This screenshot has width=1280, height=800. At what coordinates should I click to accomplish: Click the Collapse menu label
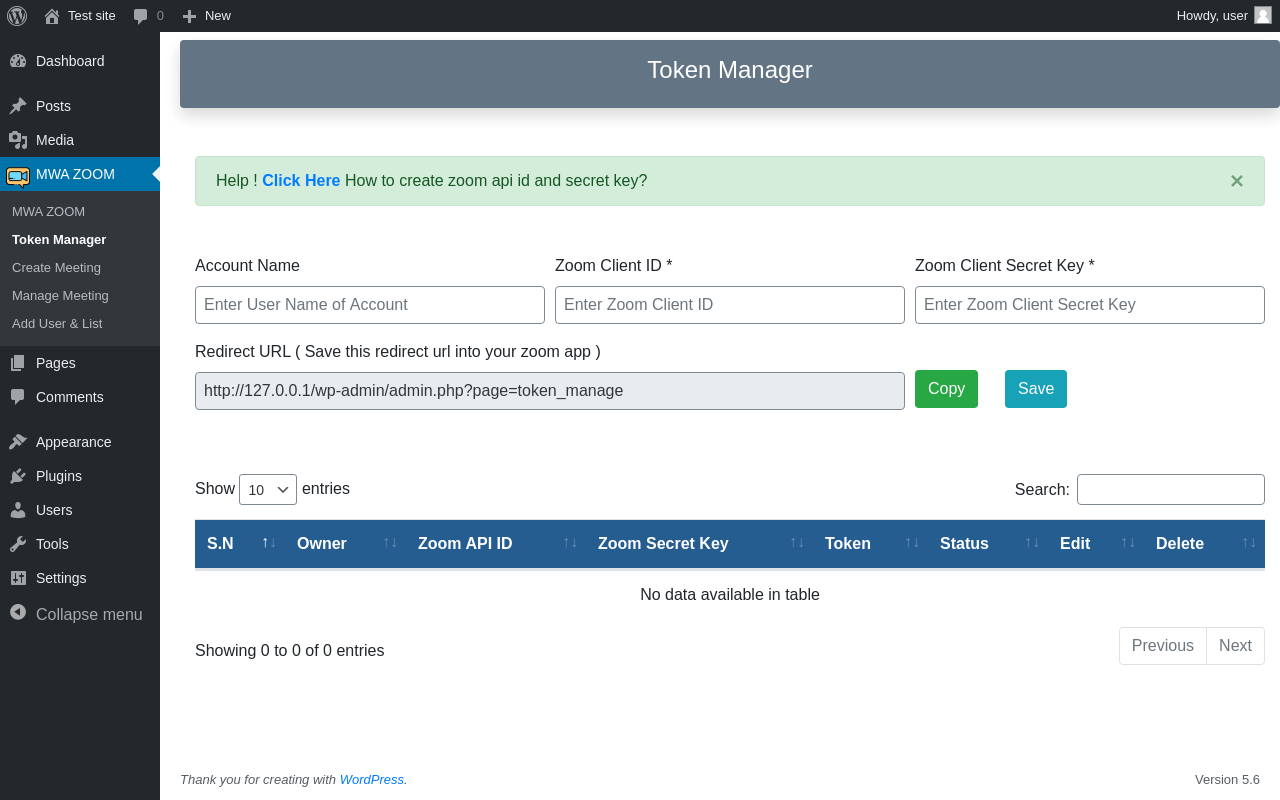(x=89, y=614)
